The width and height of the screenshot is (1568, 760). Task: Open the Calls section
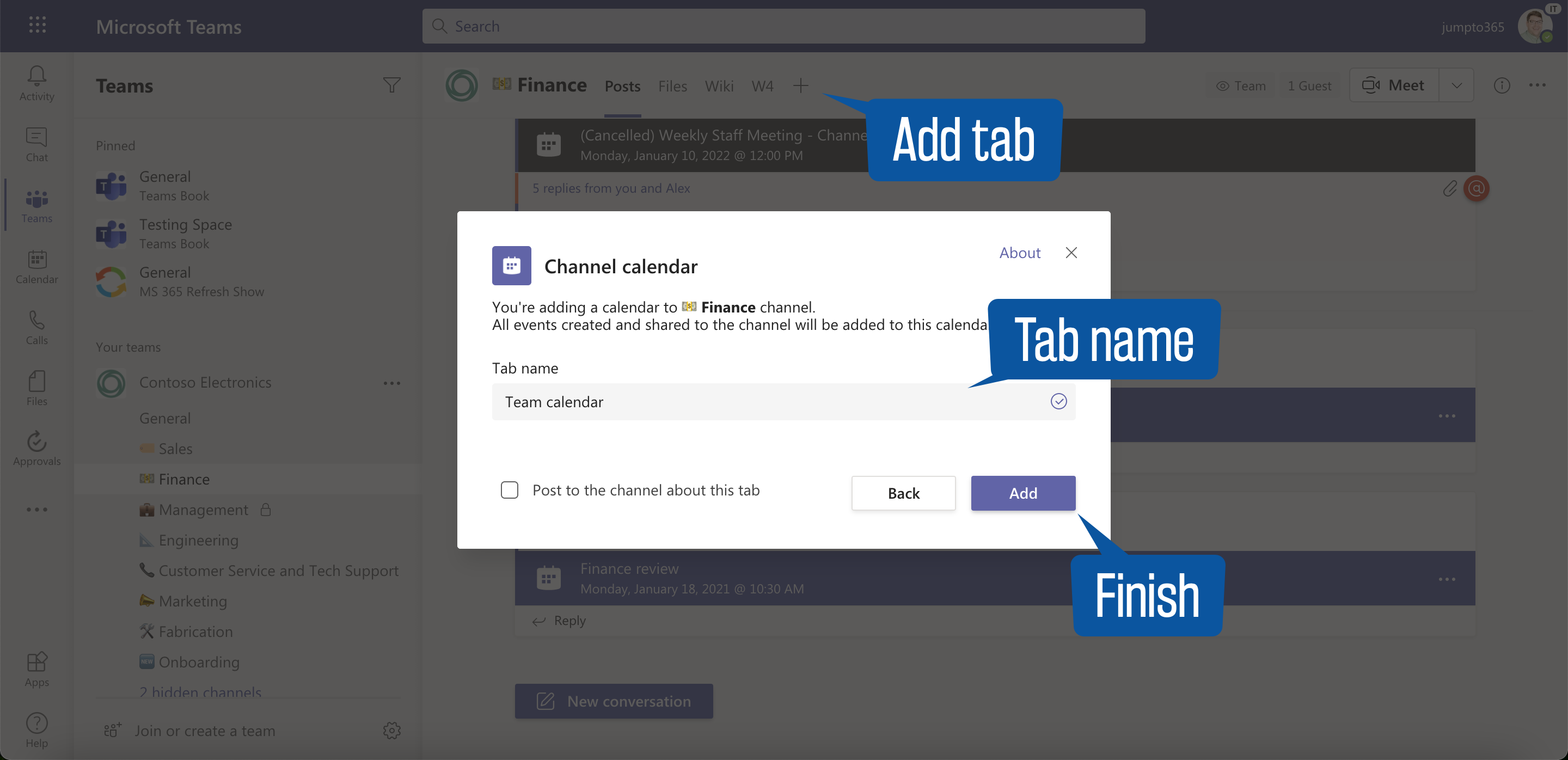coord(36,327)
